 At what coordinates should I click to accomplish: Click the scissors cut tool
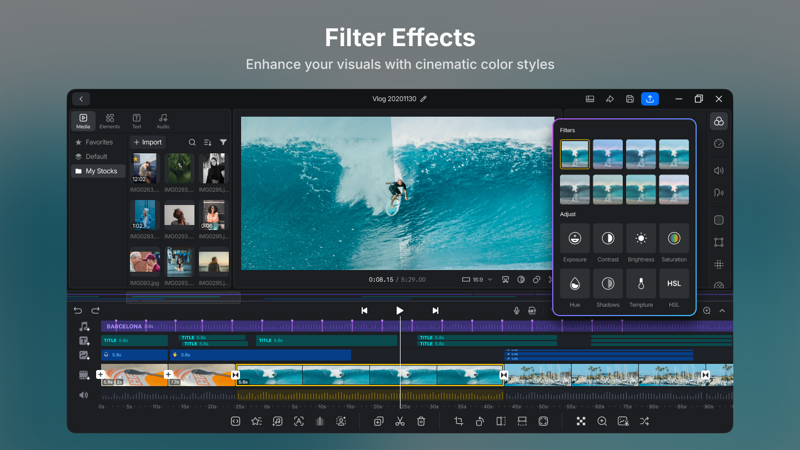tap(399, 421)
